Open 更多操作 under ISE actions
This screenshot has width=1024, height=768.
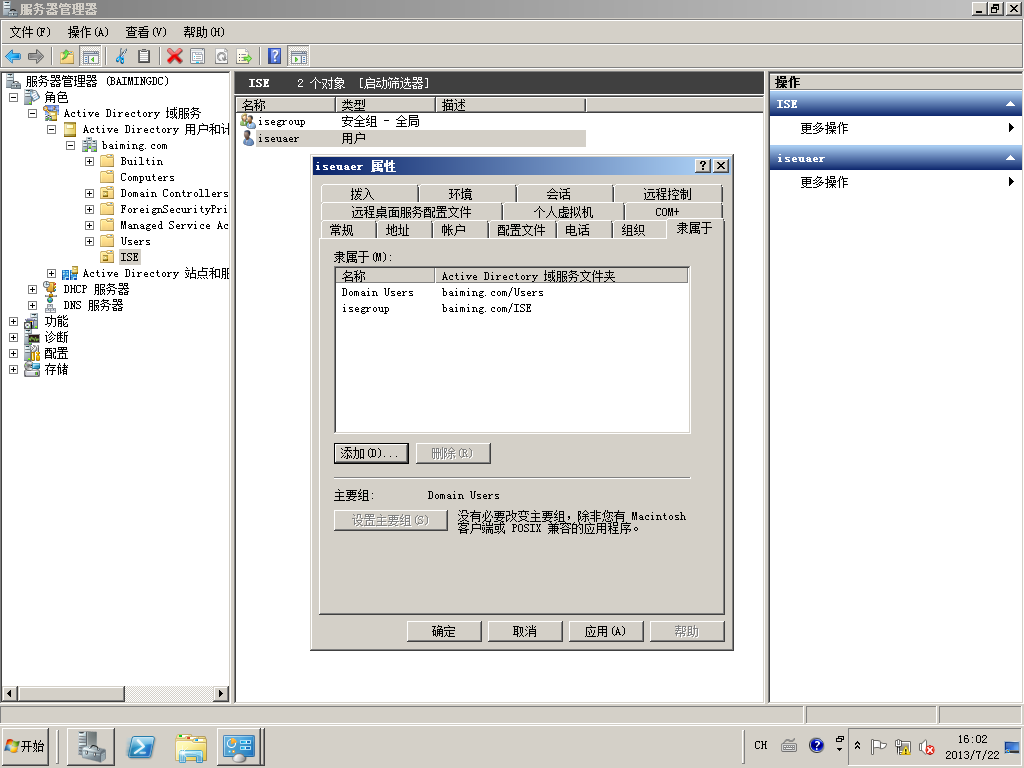[825, 128]
